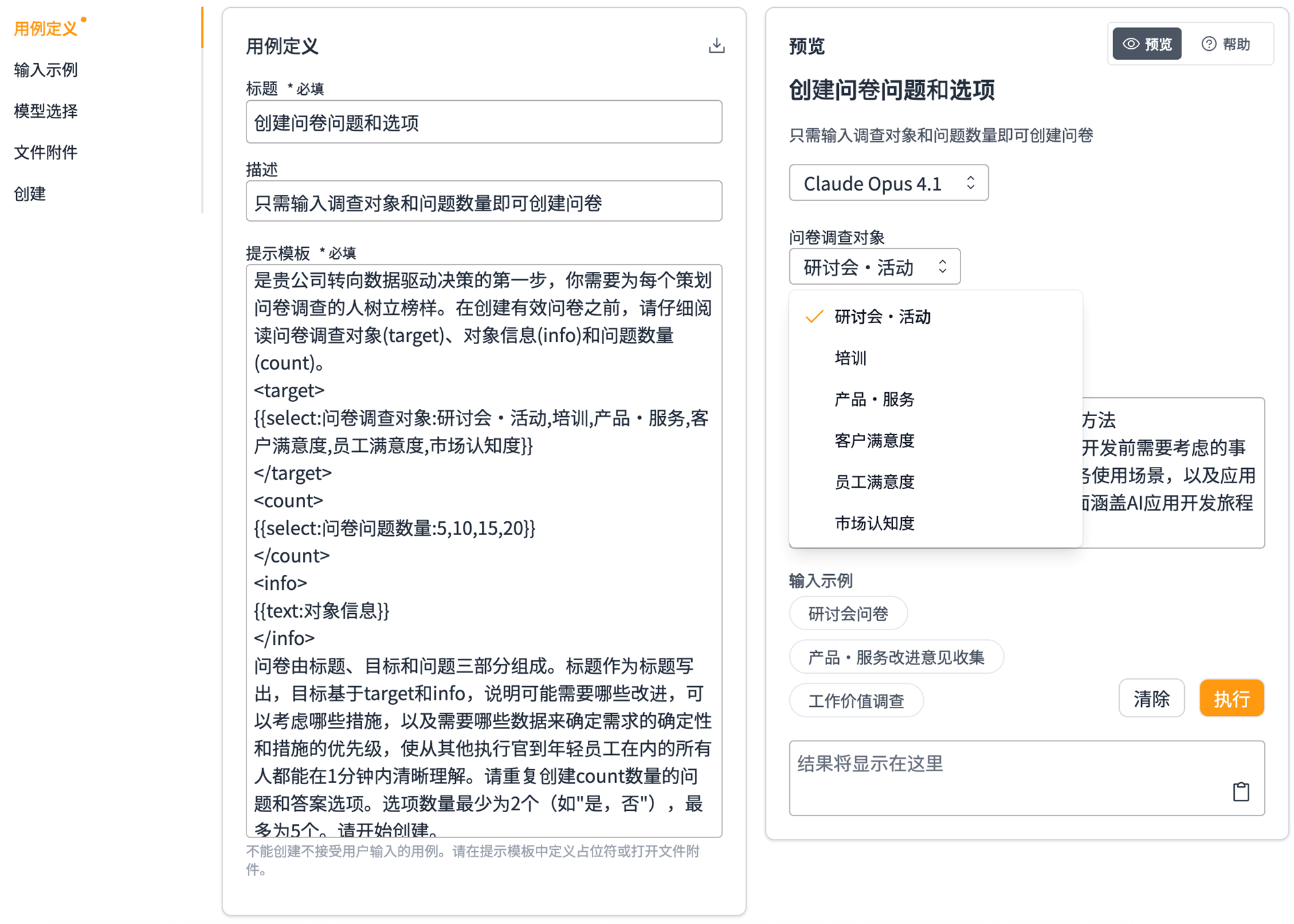
Task: Click the clipboard copy icon in result box
Action: pos(1240,791)
